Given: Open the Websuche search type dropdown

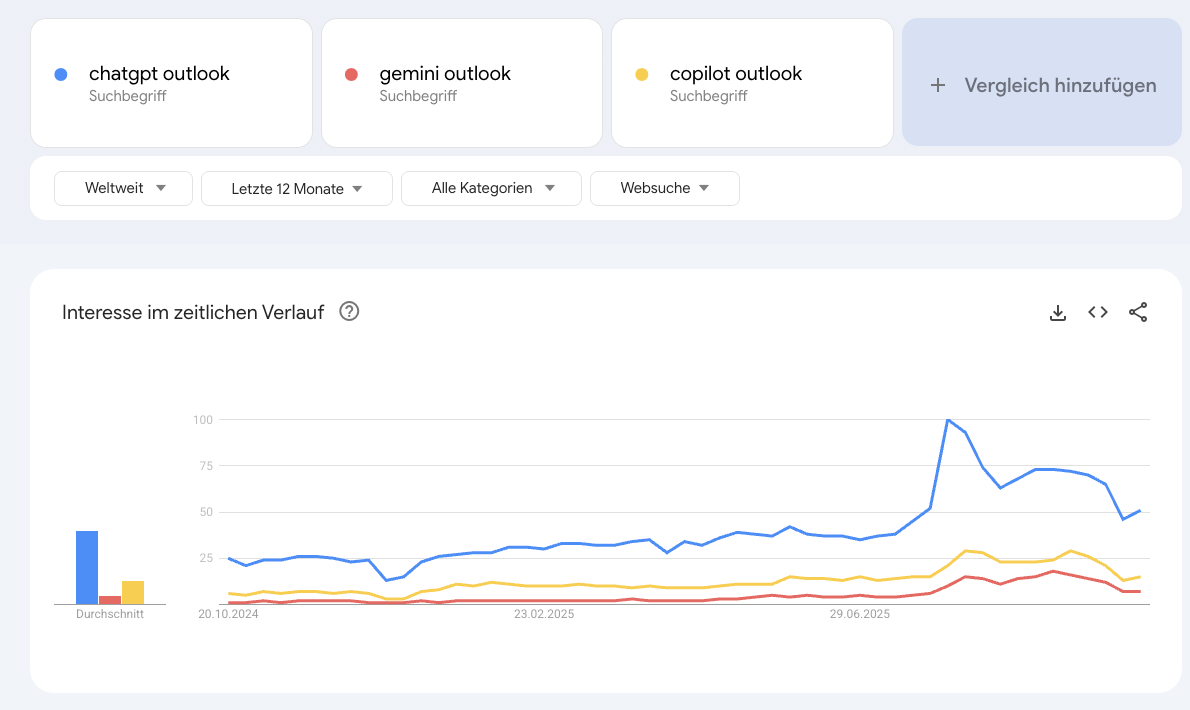Looking at the screenshot, I should coord(664,188).
